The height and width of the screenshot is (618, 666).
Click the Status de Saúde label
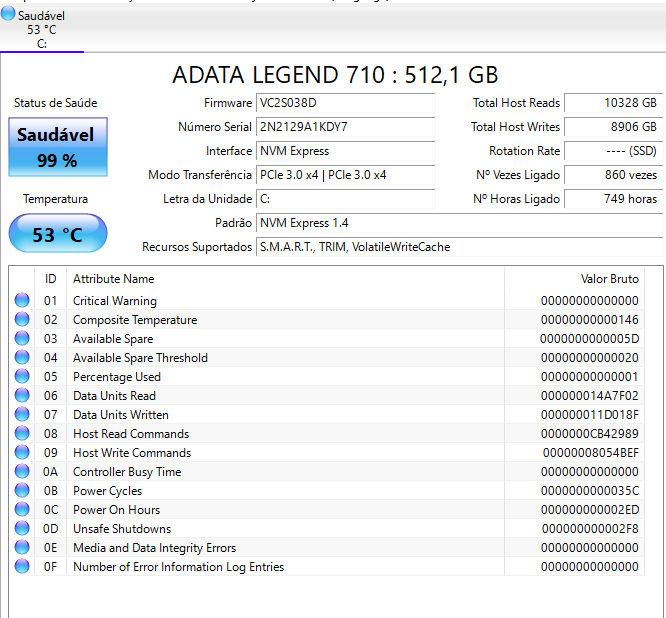pyautogui.click(x=56, y=103)
